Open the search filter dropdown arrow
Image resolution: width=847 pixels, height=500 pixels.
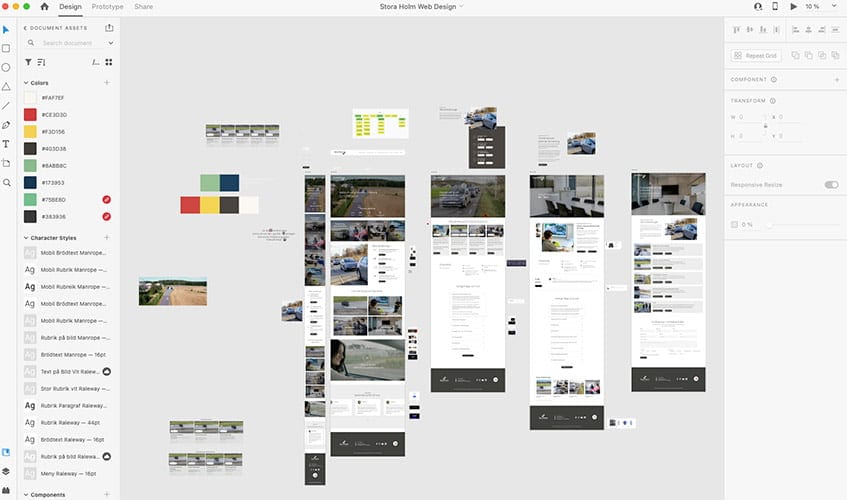pyautogui.click(x=111, y=43)
